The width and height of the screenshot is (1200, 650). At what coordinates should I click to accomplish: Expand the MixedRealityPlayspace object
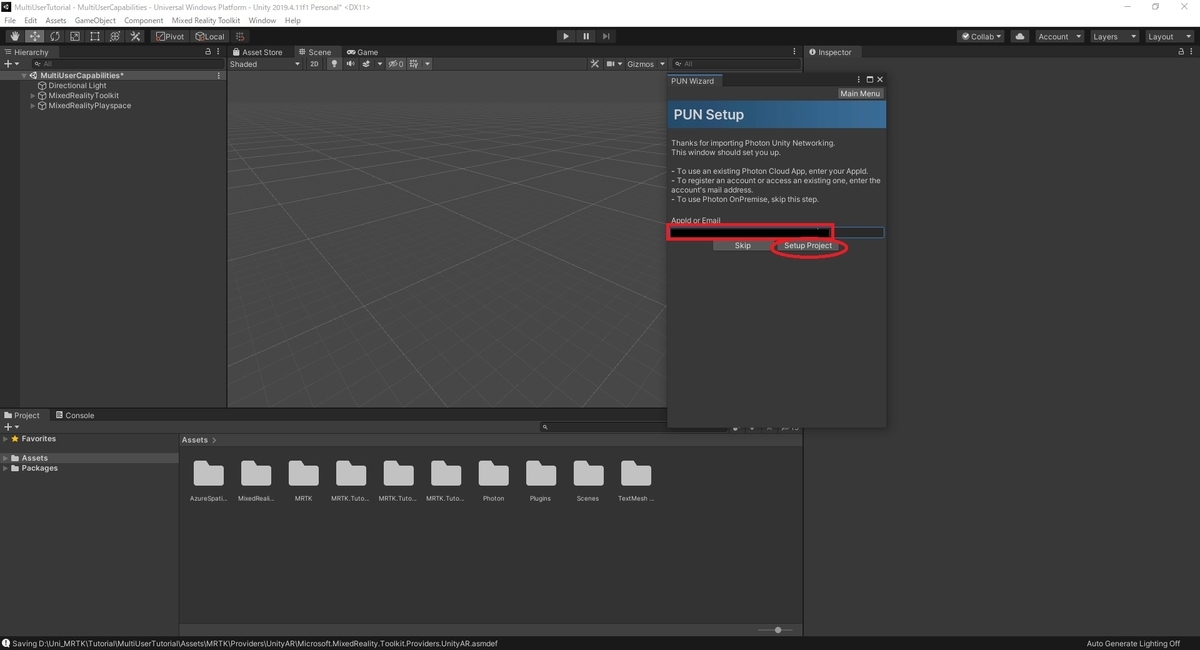point(32,106)
